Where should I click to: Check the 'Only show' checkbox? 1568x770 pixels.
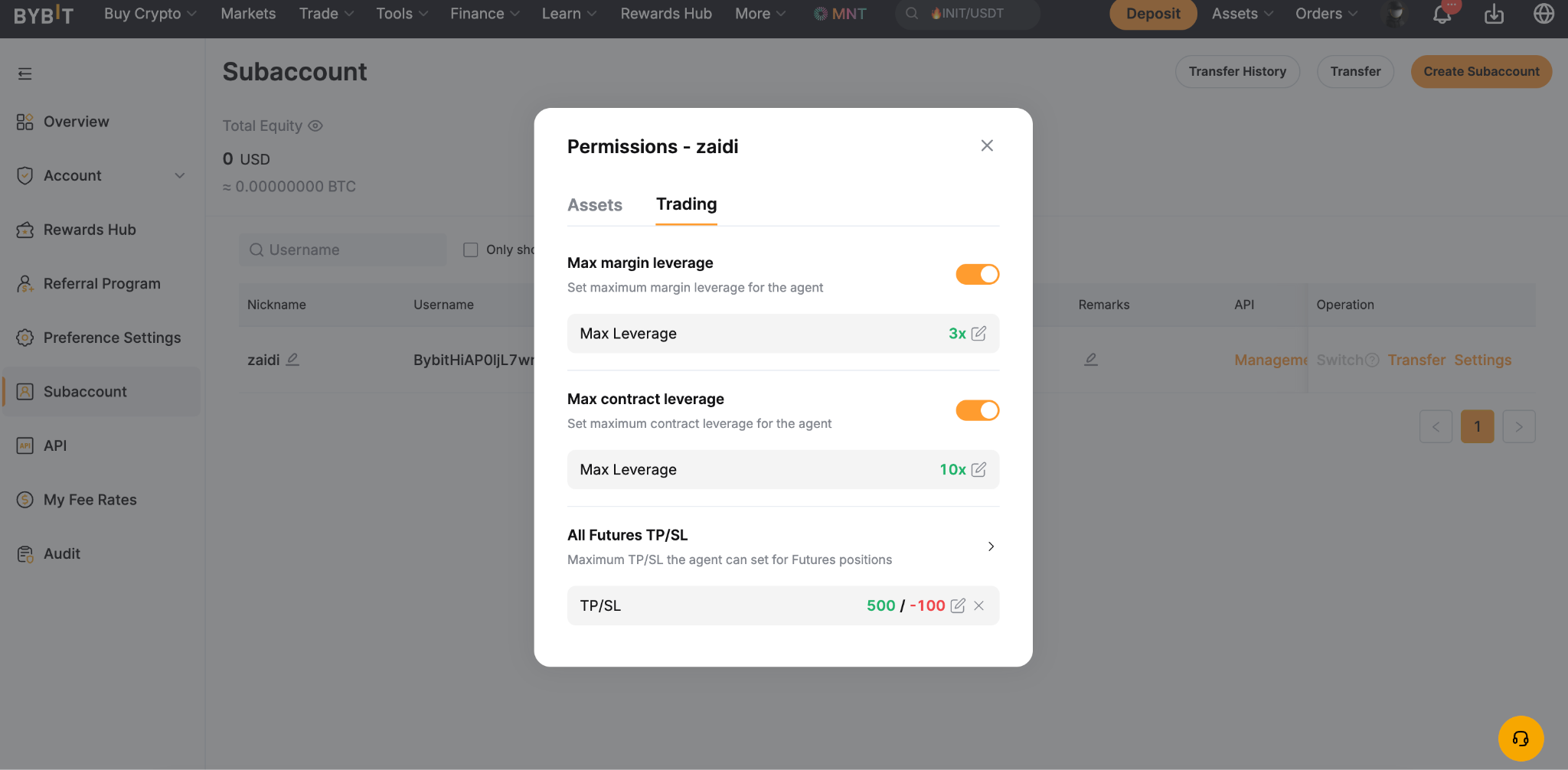471,250
